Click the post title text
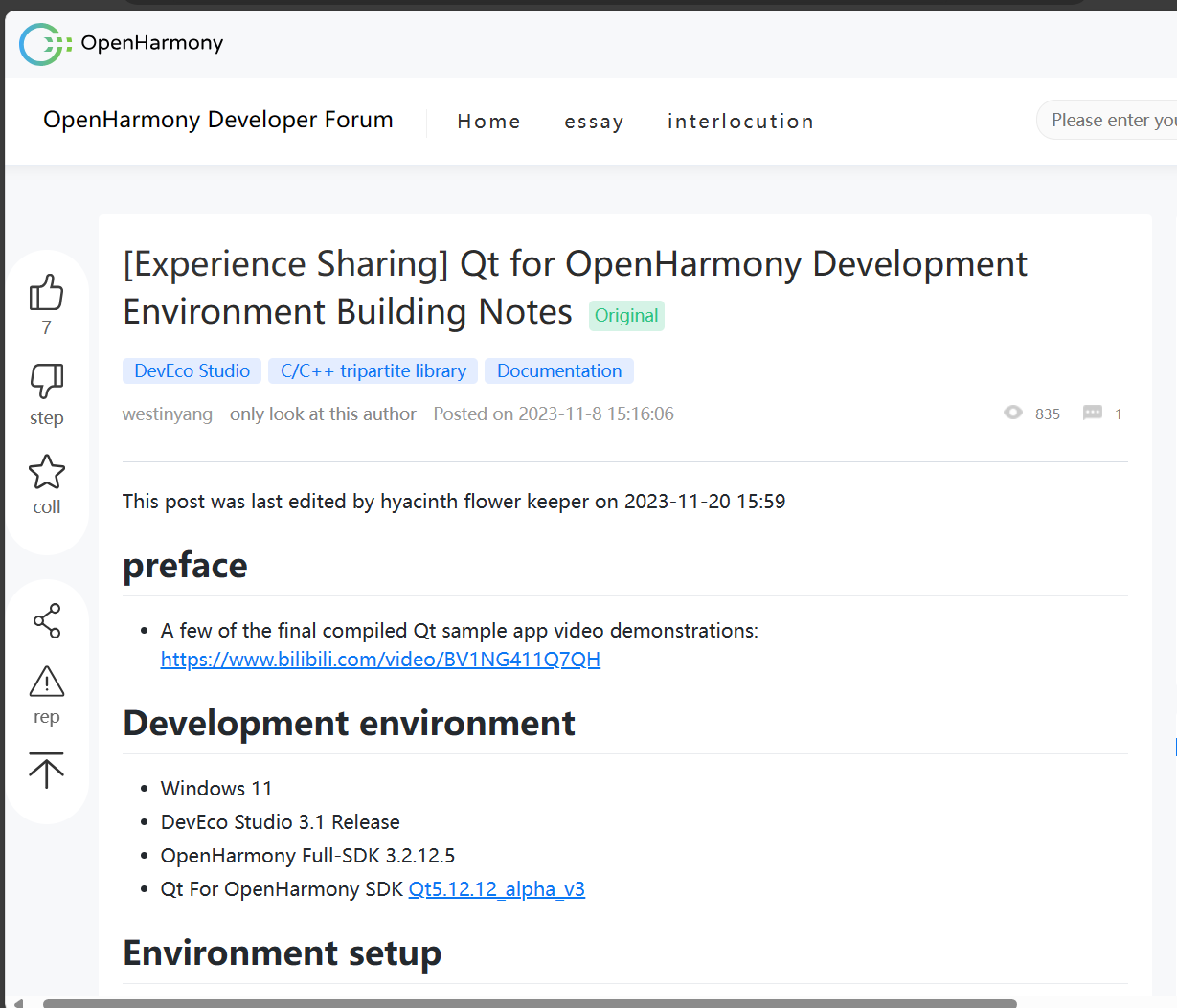Screen dimensions: 1177x1008 575,287
